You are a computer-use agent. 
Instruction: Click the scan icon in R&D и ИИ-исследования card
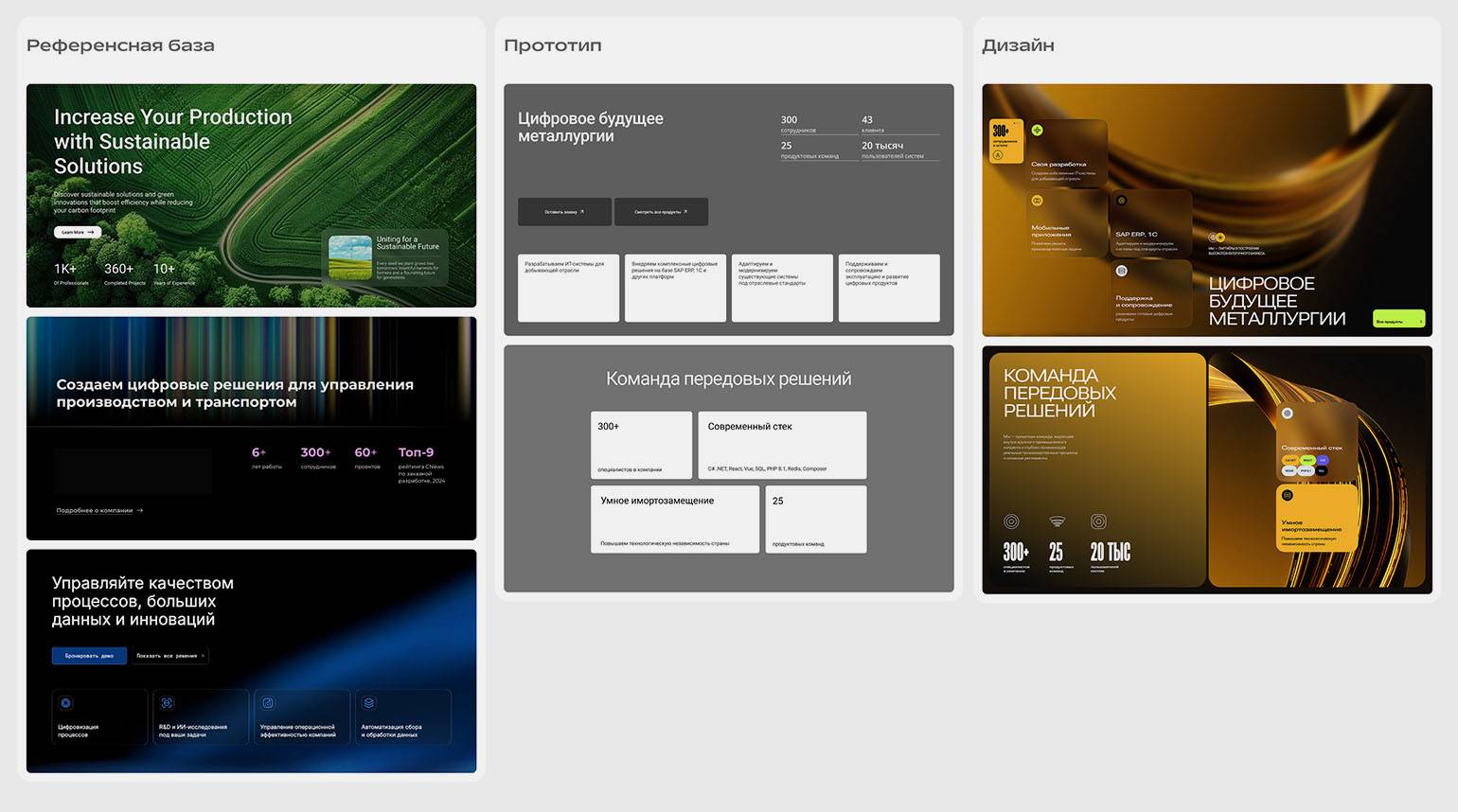167,703
